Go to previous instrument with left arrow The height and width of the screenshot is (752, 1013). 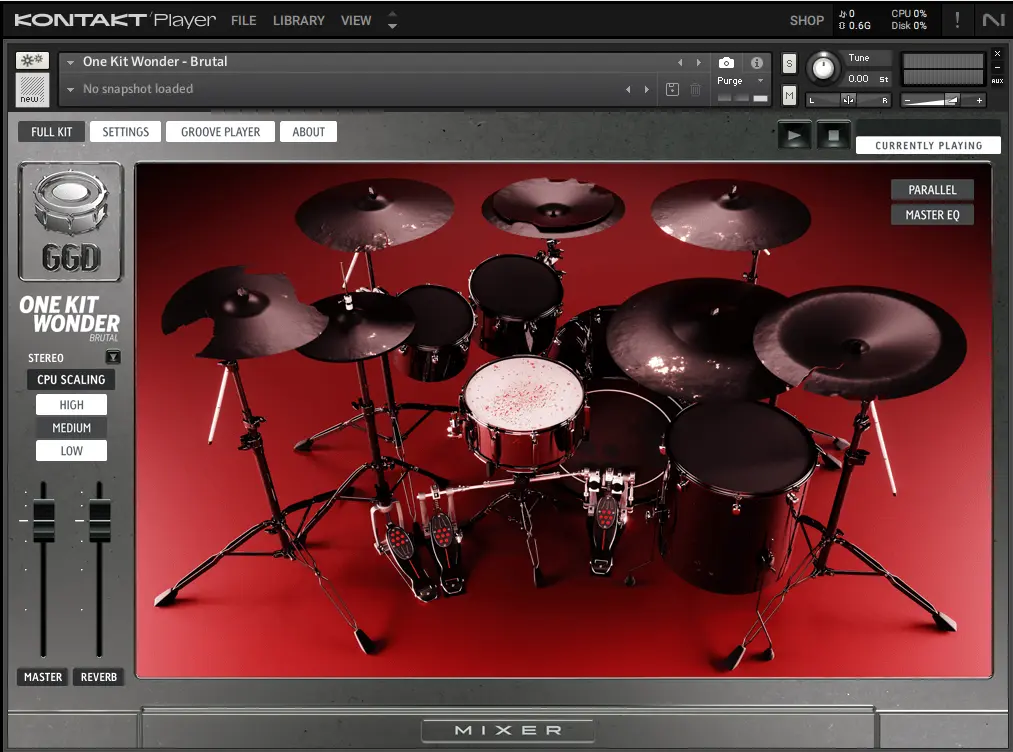coord(680,63)
